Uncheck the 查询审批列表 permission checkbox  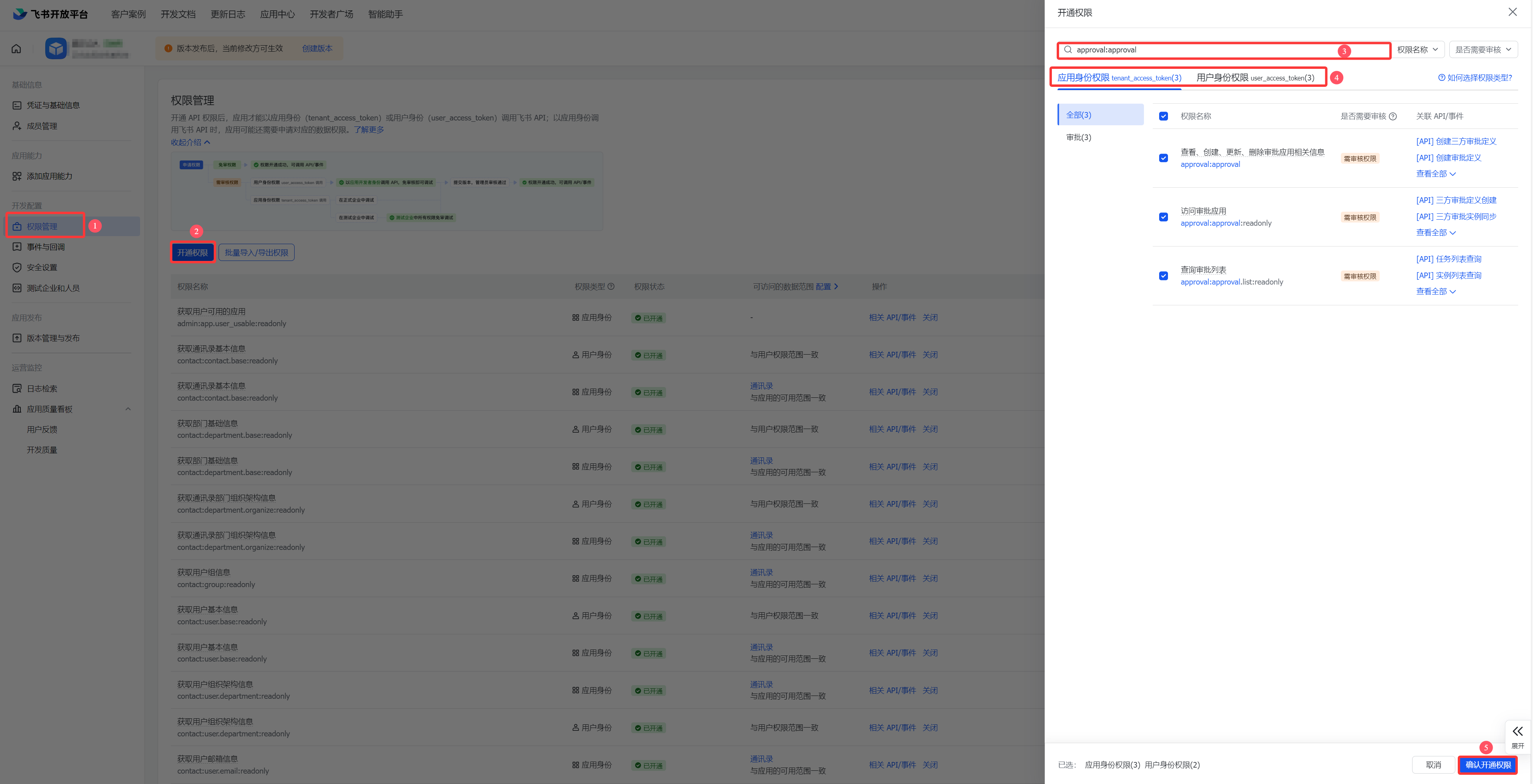click(x=1164, y=276)
